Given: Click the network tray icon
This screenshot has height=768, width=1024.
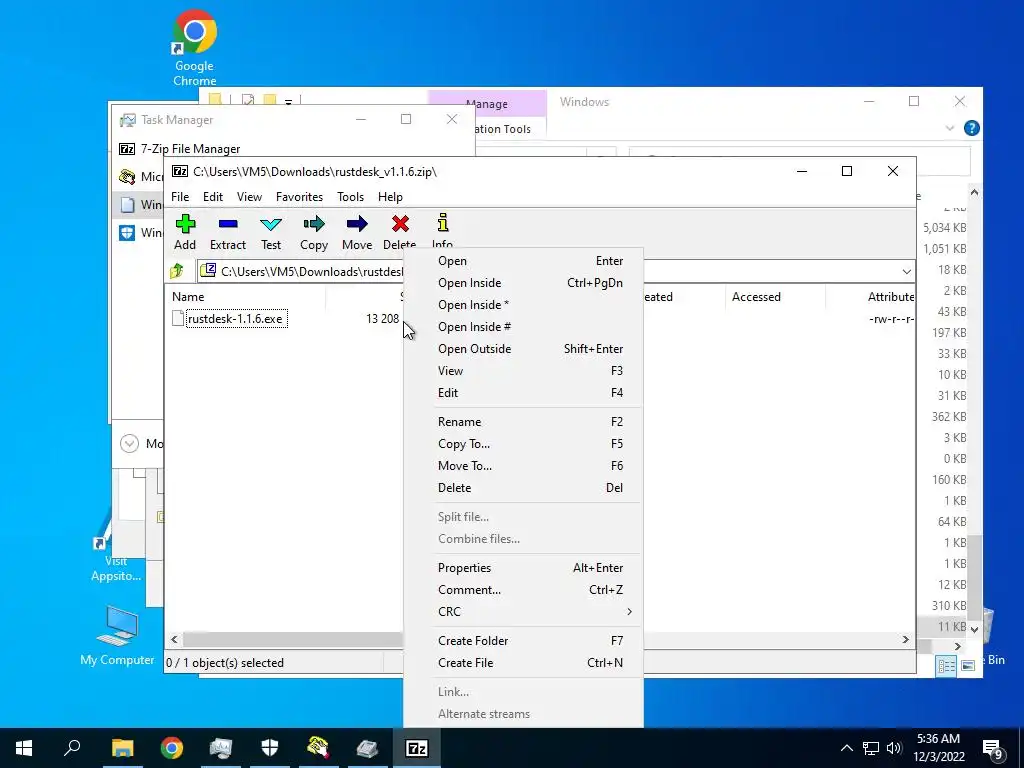Looking at the screenshot, I should [871, 748].
